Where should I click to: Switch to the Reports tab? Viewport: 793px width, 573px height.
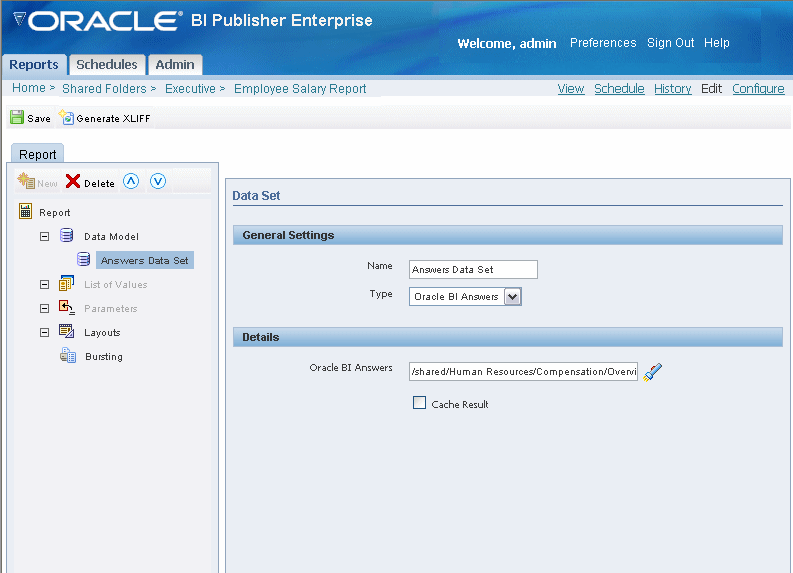click(x=34, y=65)
